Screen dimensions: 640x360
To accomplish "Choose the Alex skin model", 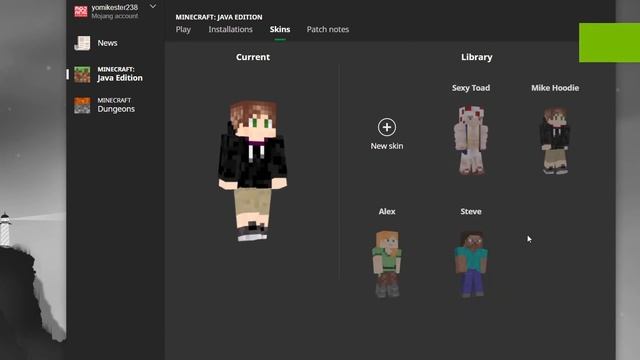I will 387,264.
